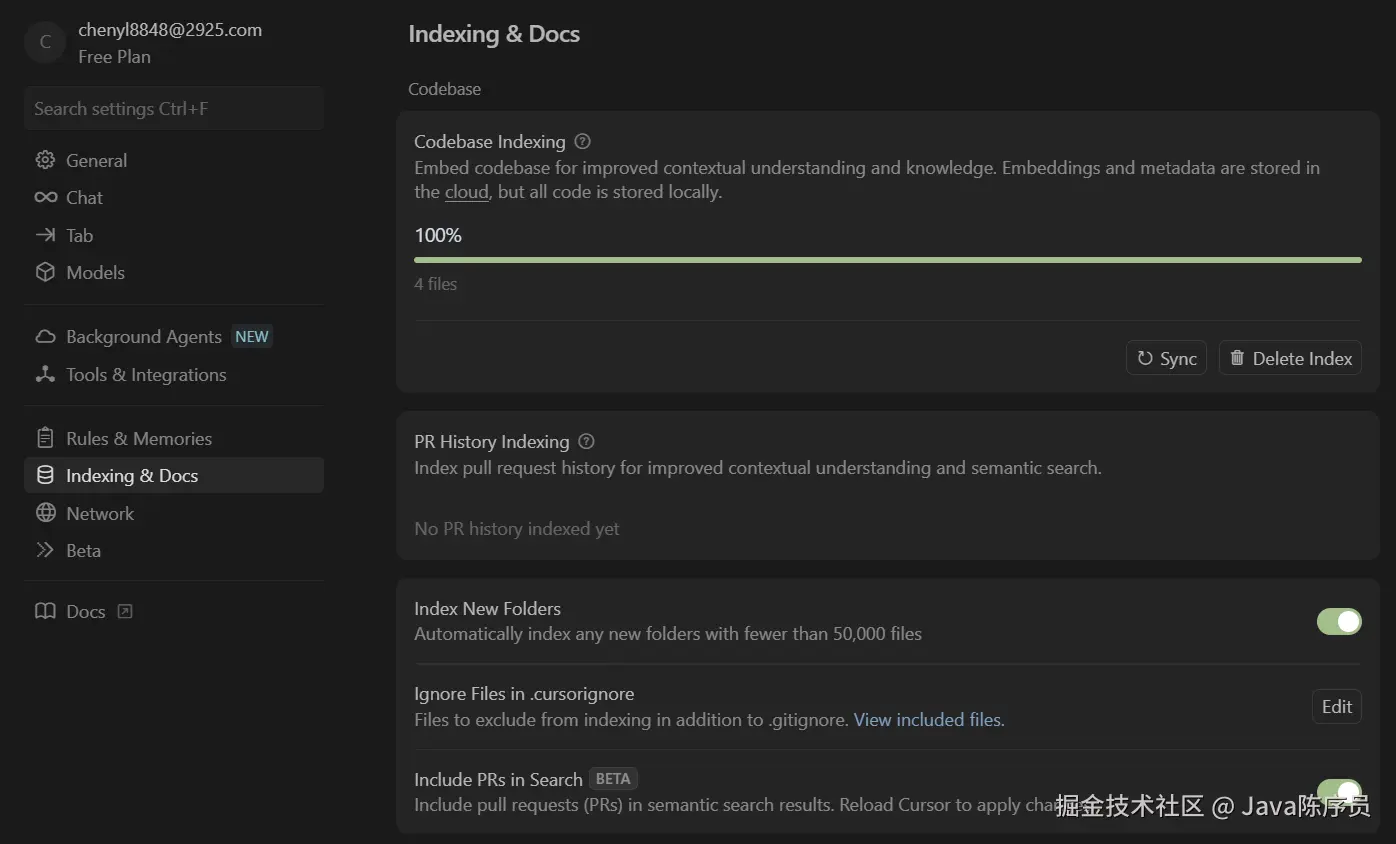
Task: Open the Tab settings section
Action: click(79, 236)
